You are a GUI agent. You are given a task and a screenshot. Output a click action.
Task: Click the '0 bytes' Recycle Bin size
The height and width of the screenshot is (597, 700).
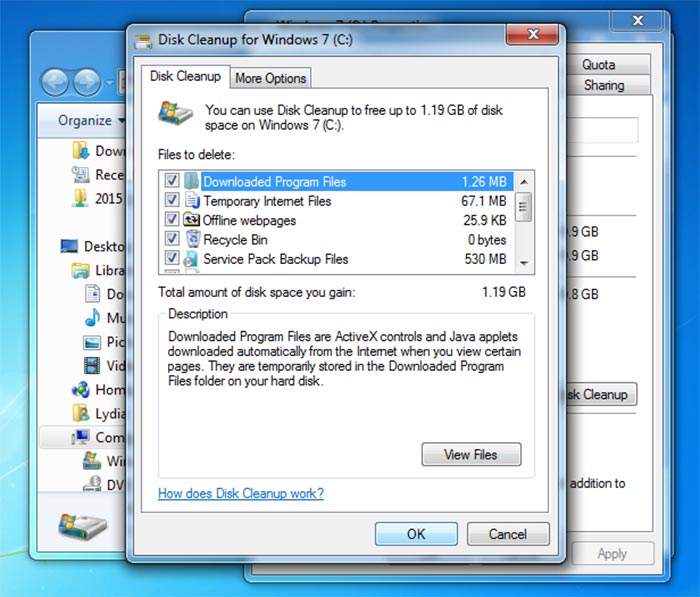point(487,240)
